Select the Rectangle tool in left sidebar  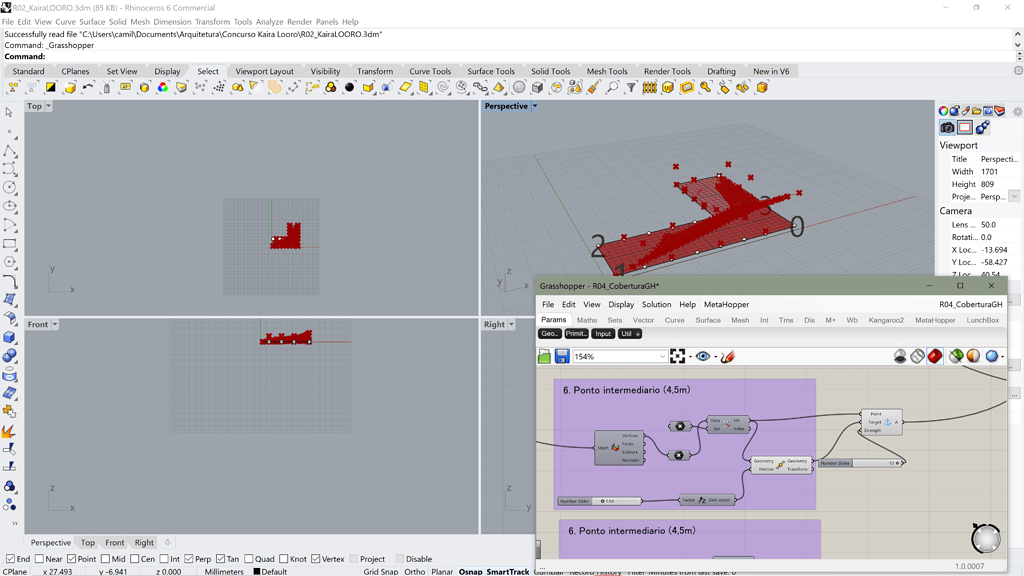pyautogui.click(x=10, y=244)
